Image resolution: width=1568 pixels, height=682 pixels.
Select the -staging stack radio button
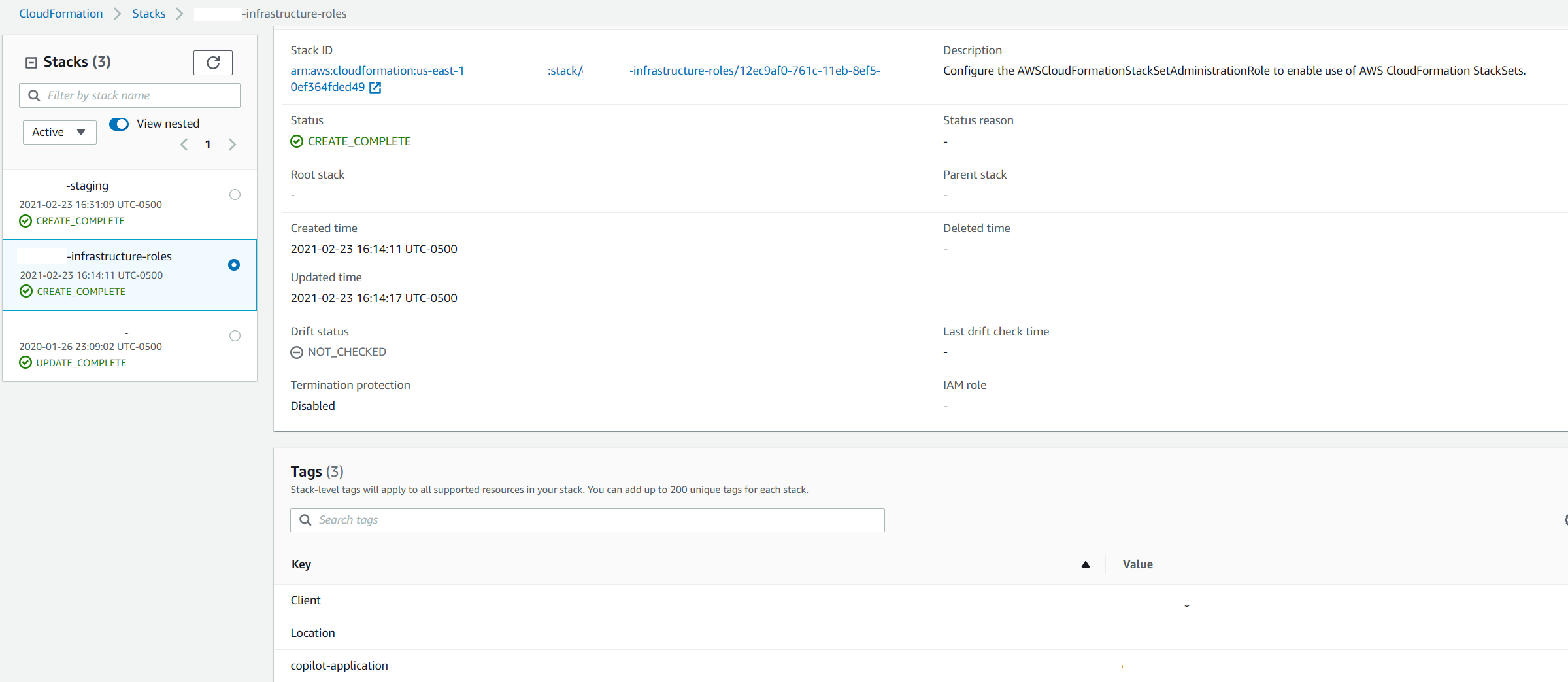pyautogui.click(x=235, y=194)
